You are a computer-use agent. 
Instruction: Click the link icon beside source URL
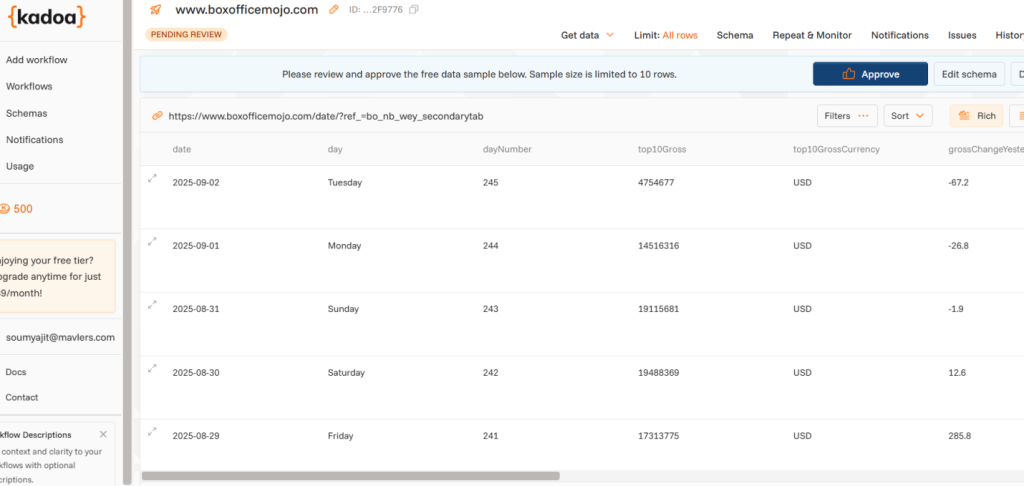(157, 116)
